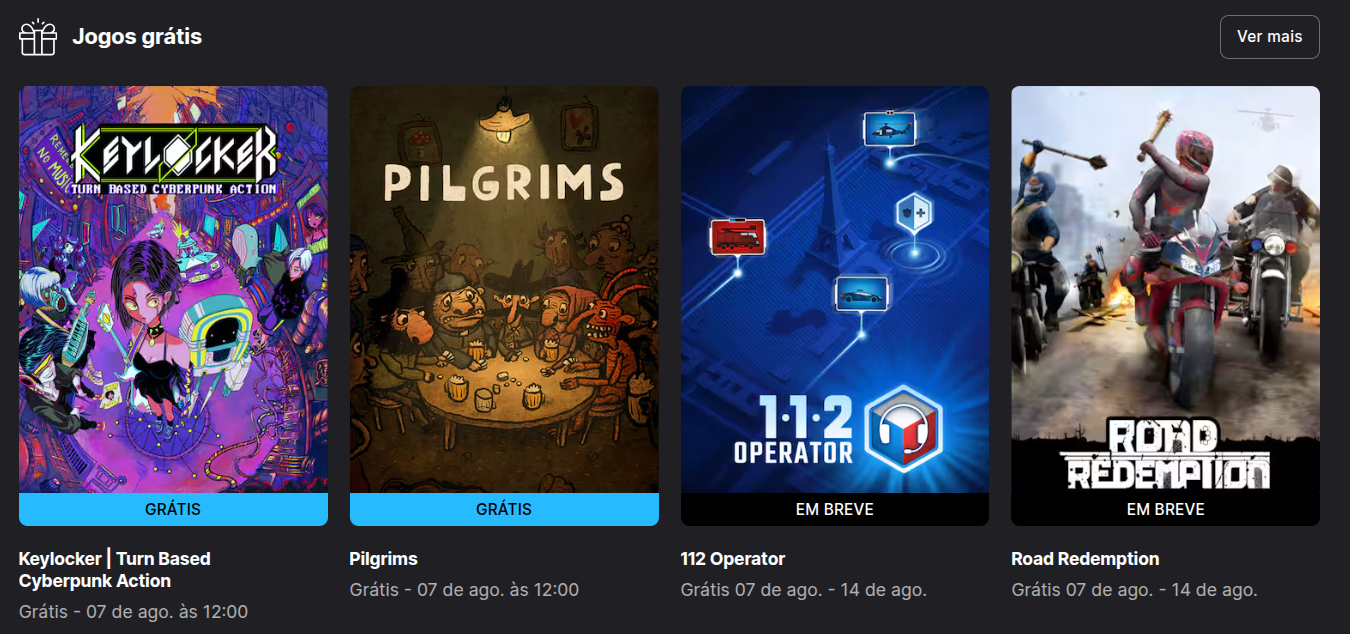The image size is (1350, 634).
Task: Open the Ver mais button
Action: [1269, 37]
